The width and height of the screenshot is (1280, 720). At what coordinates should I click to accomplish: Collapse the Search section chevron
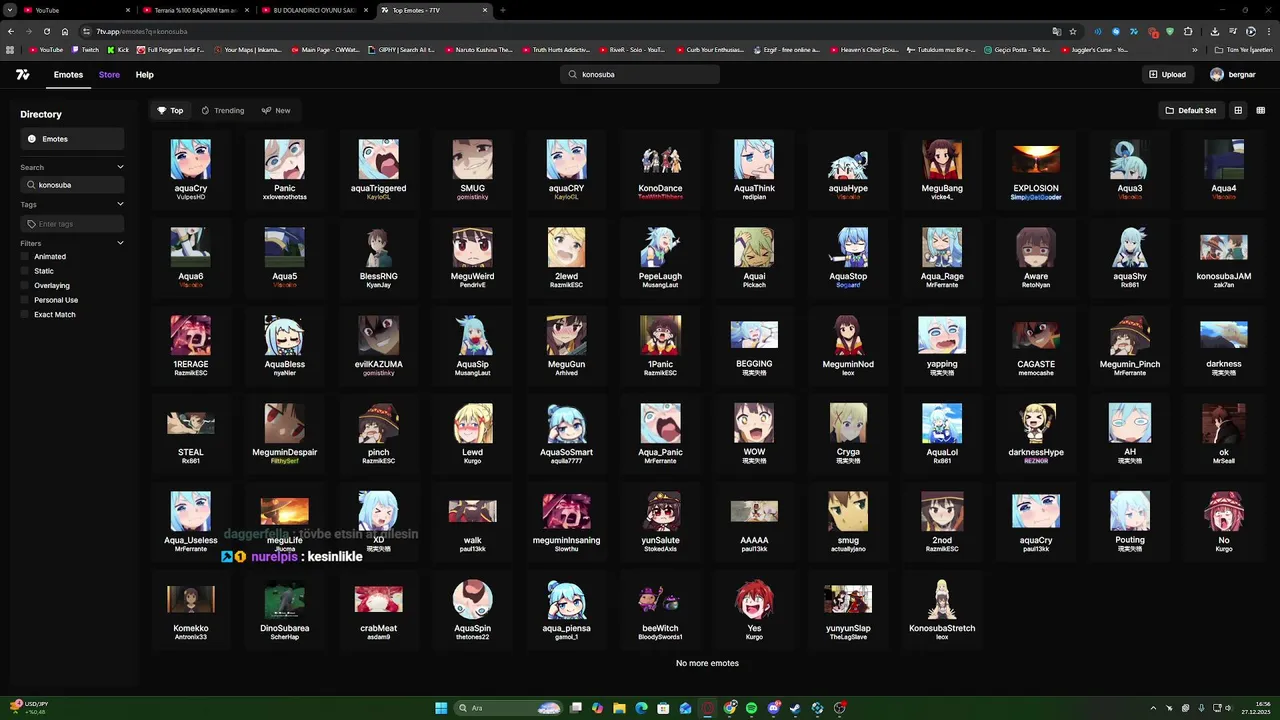[x=120, y=167]
